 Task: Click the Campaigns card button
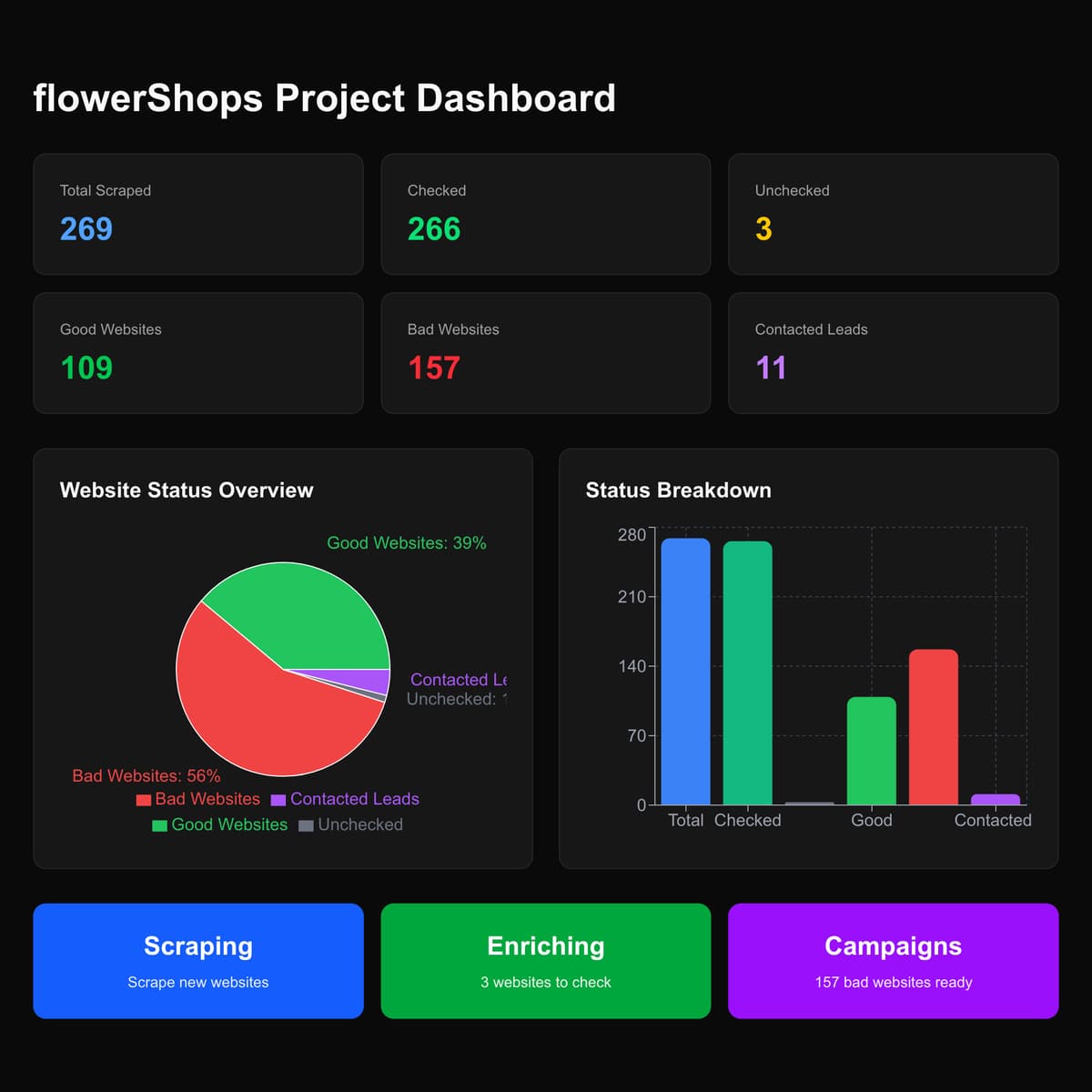point(893,960)
